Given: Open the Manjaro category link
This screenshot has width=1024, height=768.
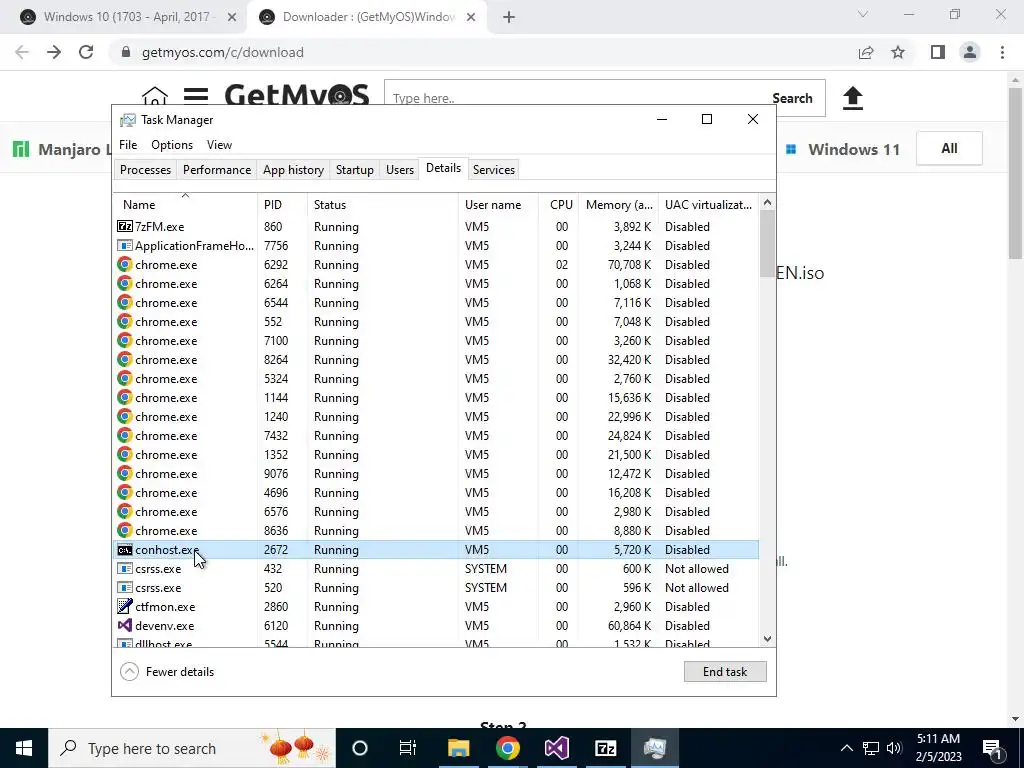Looking at the screenshot, I should (x=62, y=150).
